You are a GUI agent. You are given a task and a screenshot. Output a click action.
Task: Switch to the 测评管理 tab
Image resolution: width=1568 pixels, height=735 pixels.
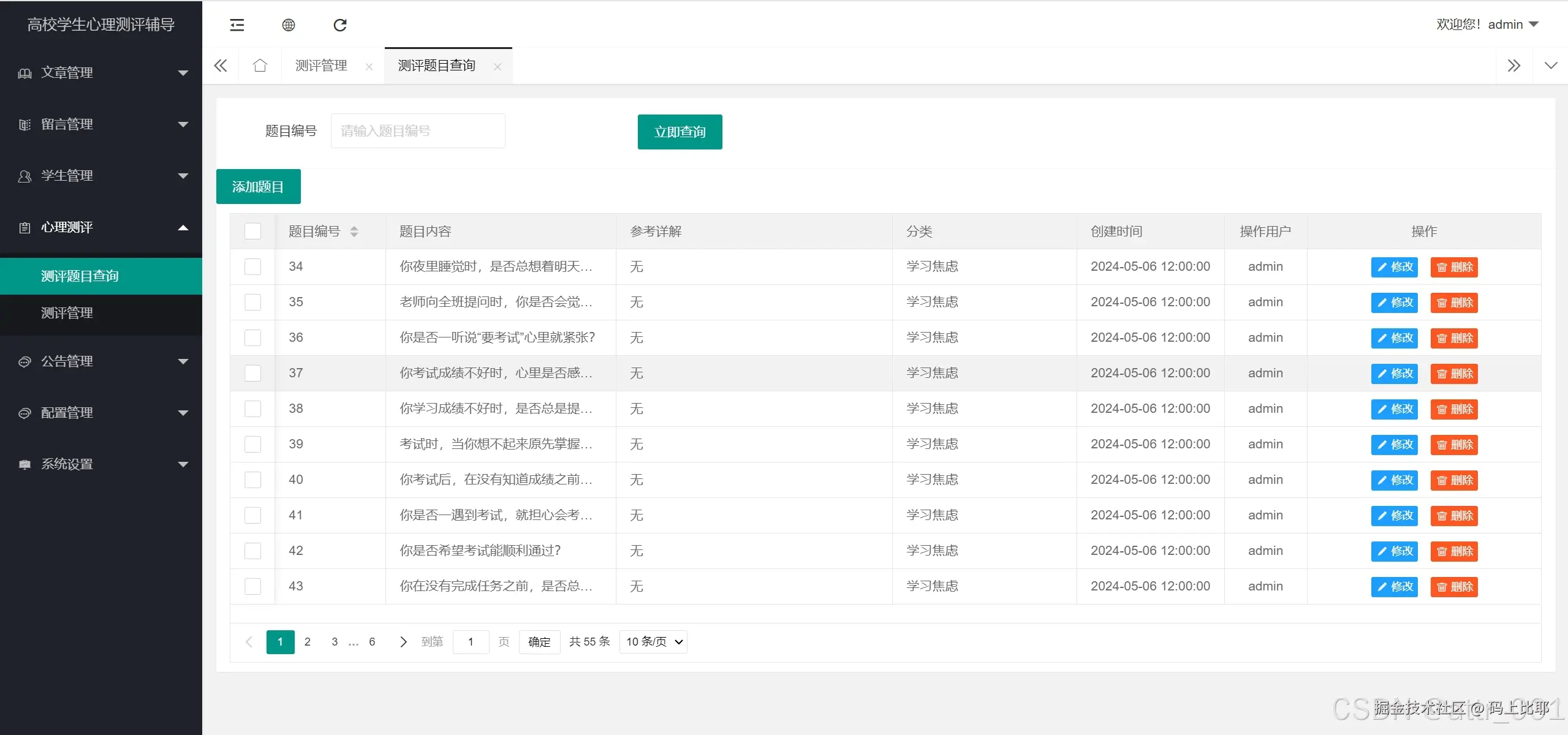(321, 66)
